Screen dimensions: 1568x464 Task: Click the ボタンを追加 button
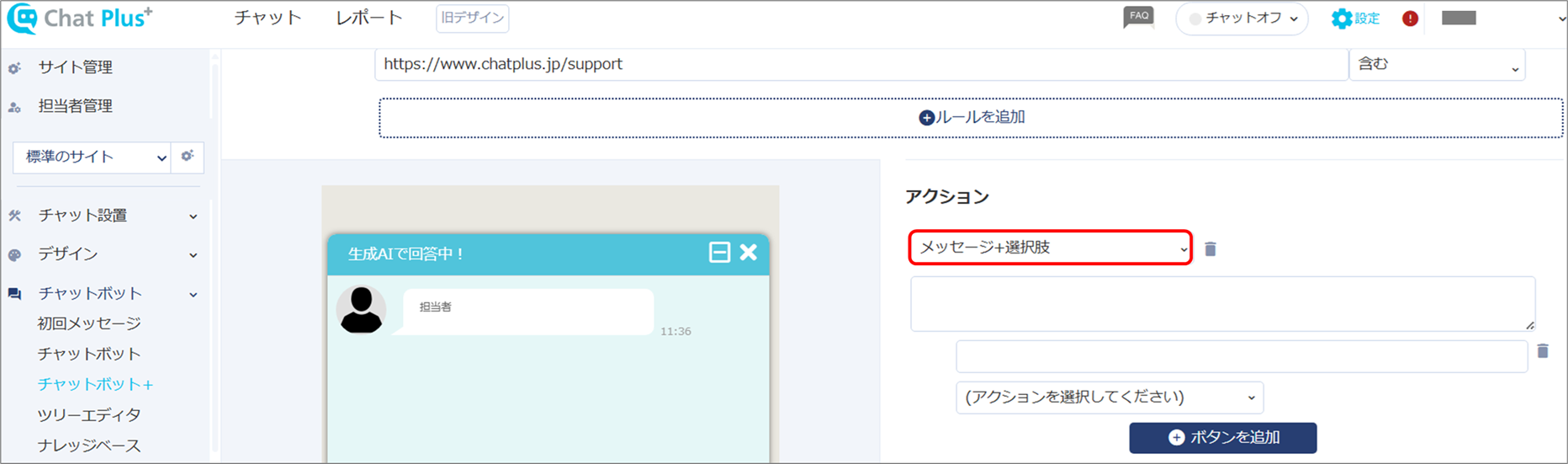1223,438
